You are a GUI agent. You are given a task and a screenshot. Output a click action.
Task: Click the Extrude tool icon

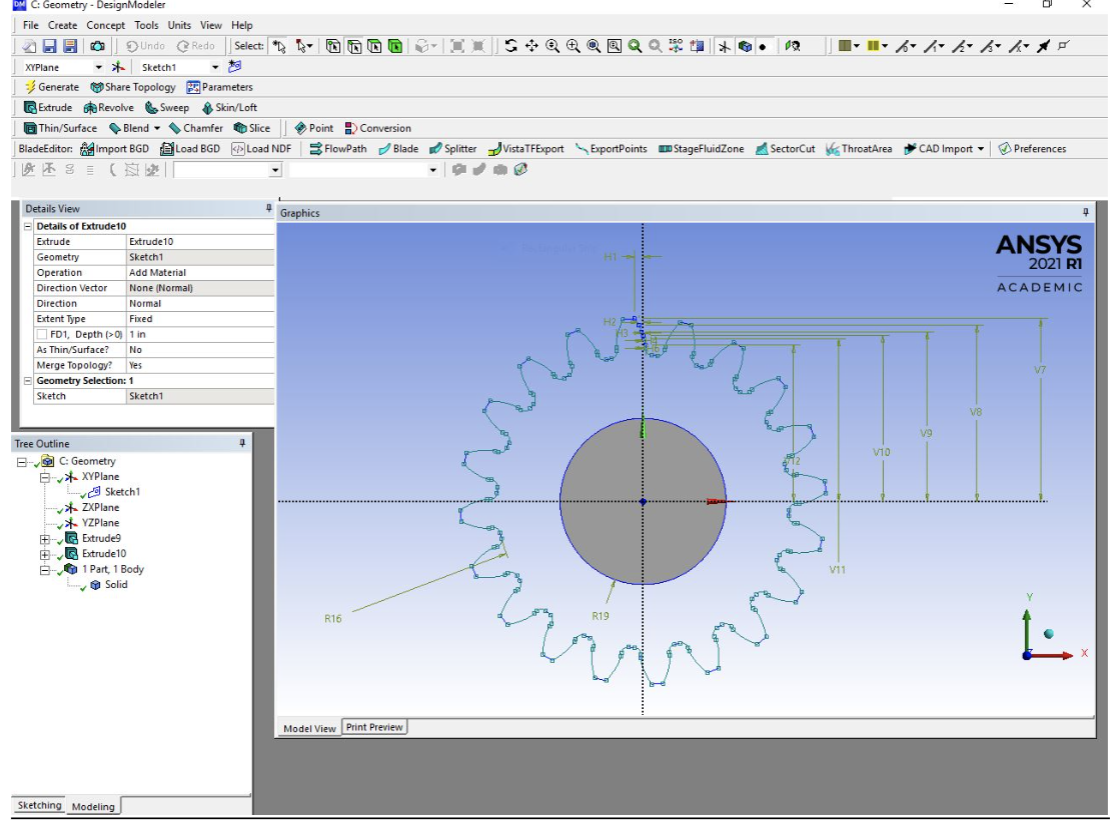coord(30,108)
